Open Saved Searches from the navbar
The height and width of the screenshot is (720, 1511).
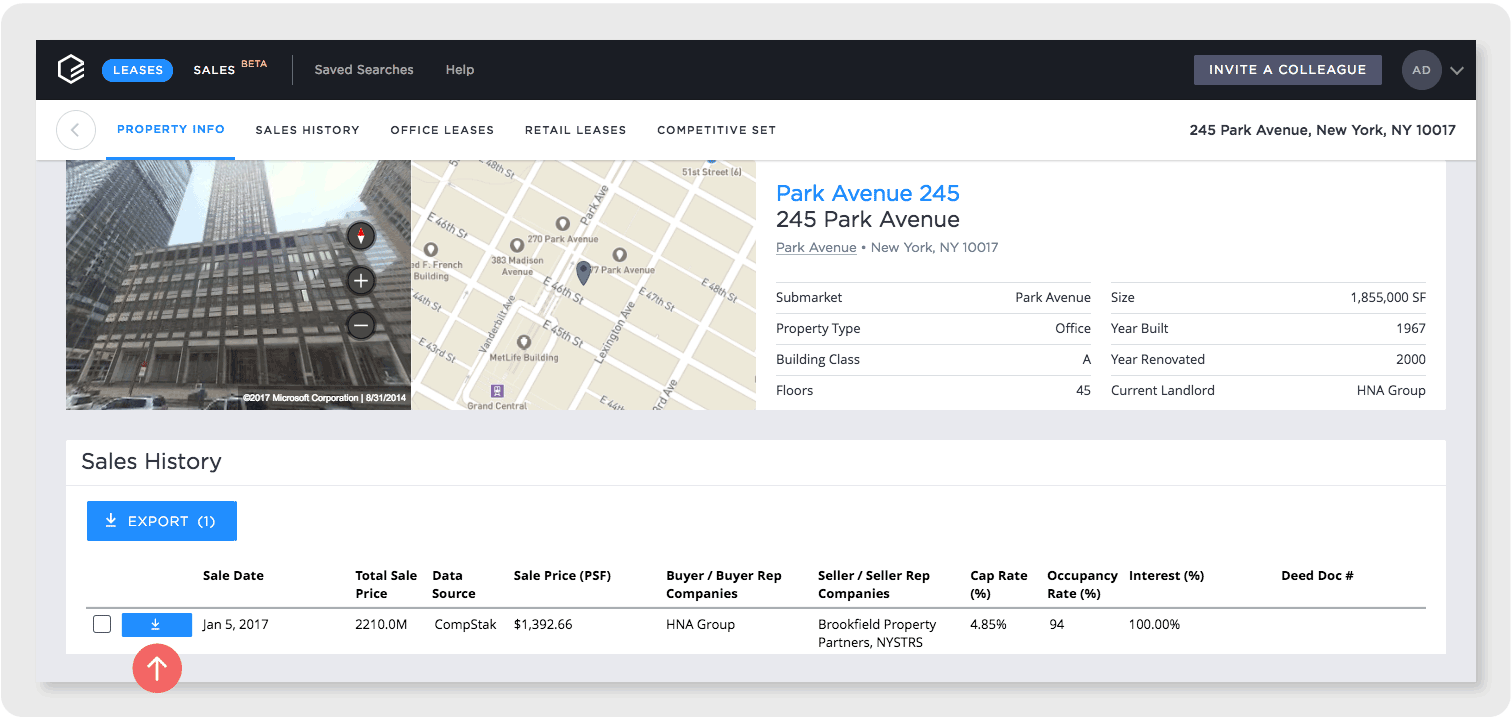click(x=363, y=69)
